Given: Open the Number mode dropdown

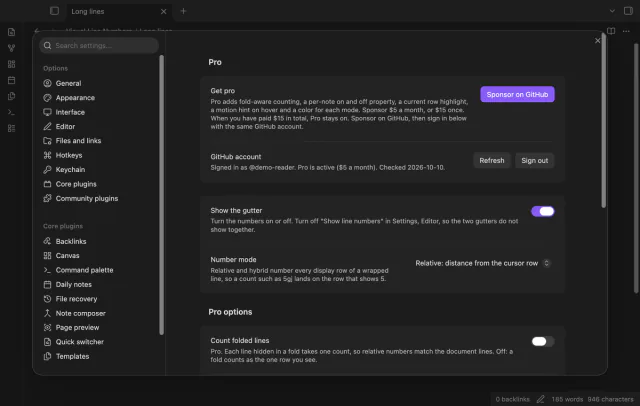Looking at the screenshot, I should [x=483, y=264].
